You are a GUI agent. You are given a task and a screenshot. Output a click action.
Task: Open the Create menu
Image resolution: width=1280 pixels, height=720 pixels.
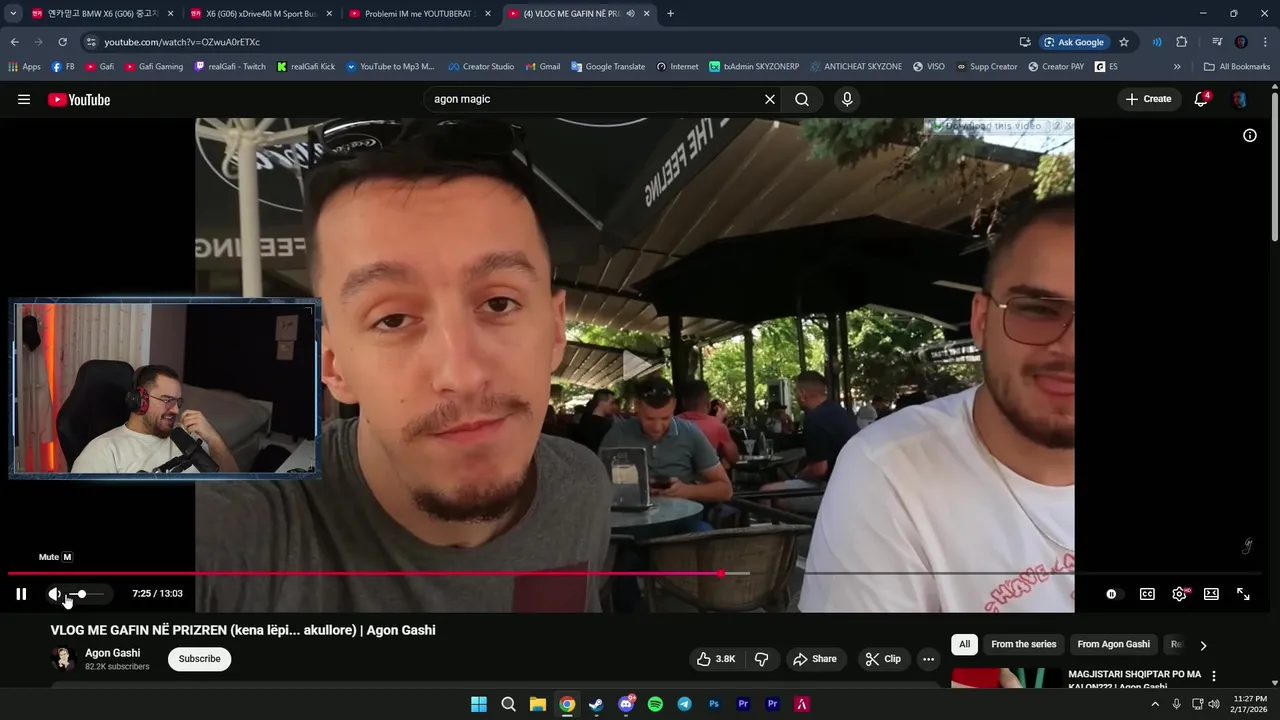point(1148,99)
